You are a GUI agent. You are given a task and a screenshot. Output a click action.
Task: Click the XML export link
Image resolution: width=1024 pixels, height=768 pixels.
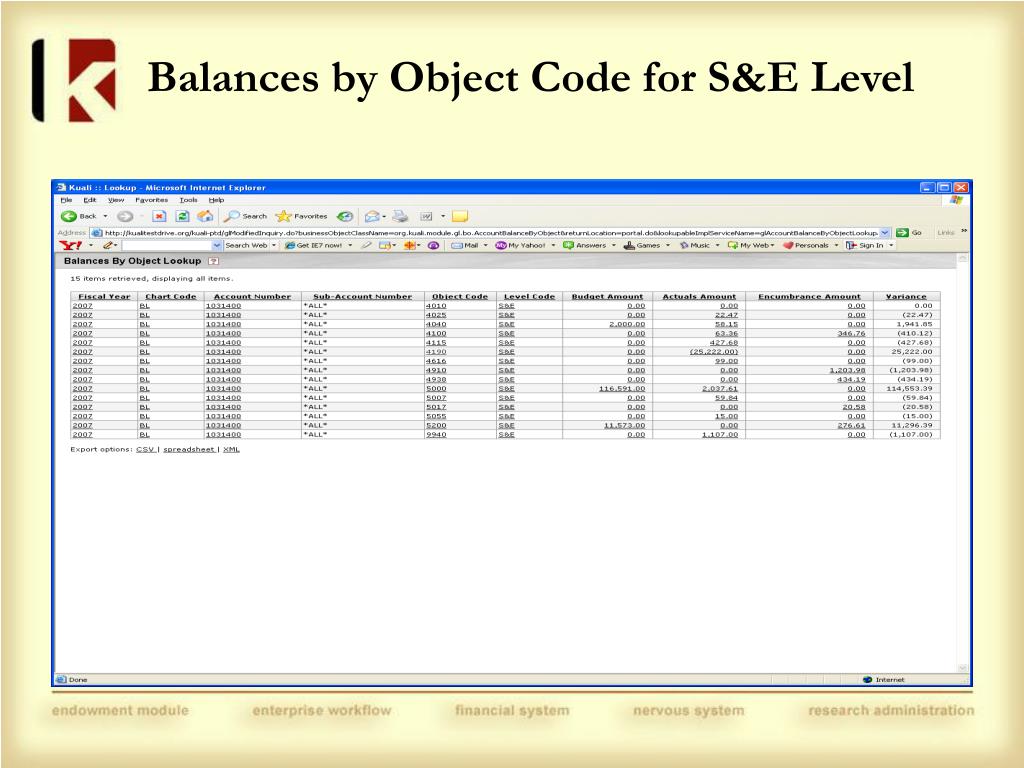point(231,449)
